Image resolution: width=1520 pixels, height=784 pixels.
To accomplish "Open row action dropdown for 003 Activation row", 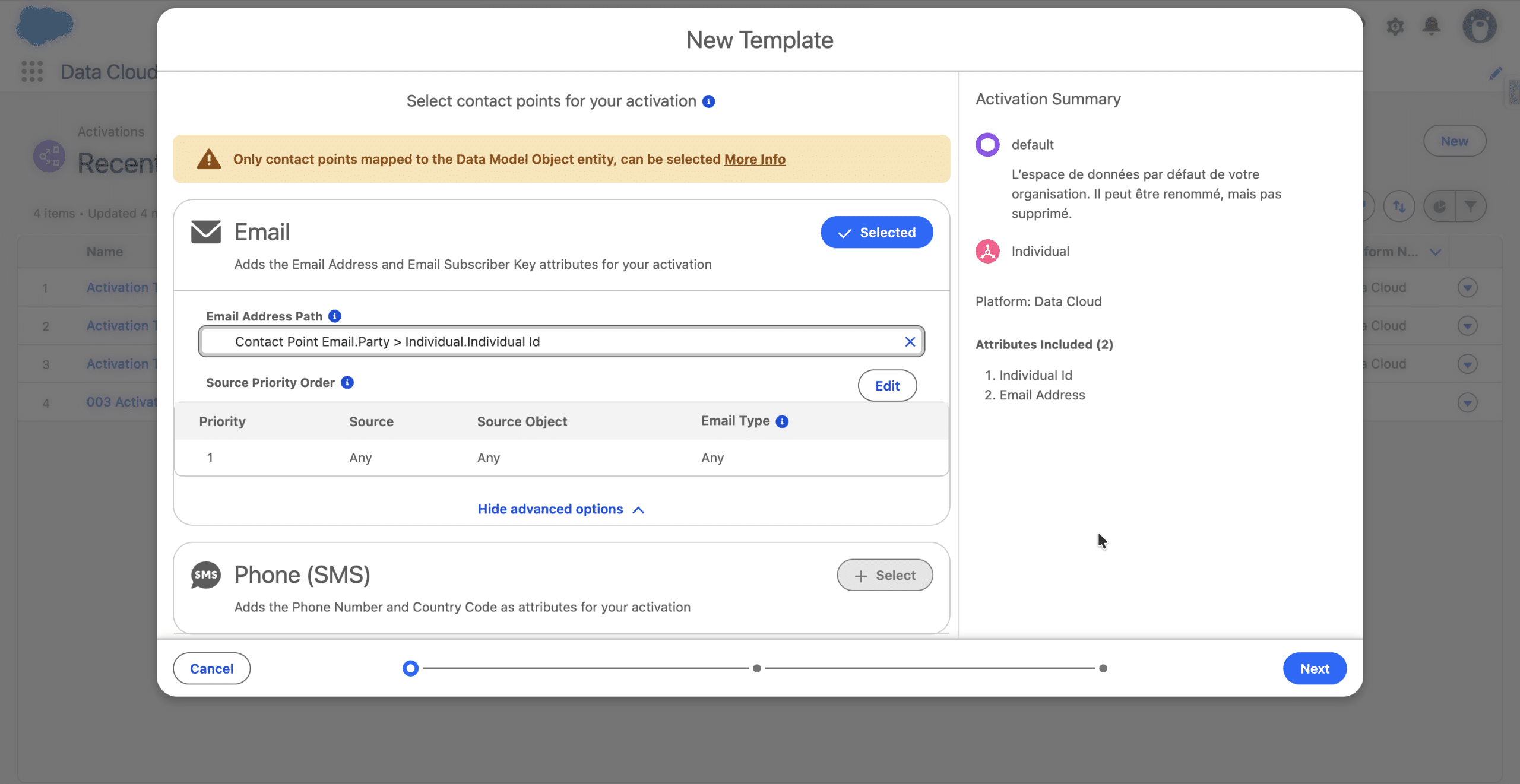I will click(1467, 402).
